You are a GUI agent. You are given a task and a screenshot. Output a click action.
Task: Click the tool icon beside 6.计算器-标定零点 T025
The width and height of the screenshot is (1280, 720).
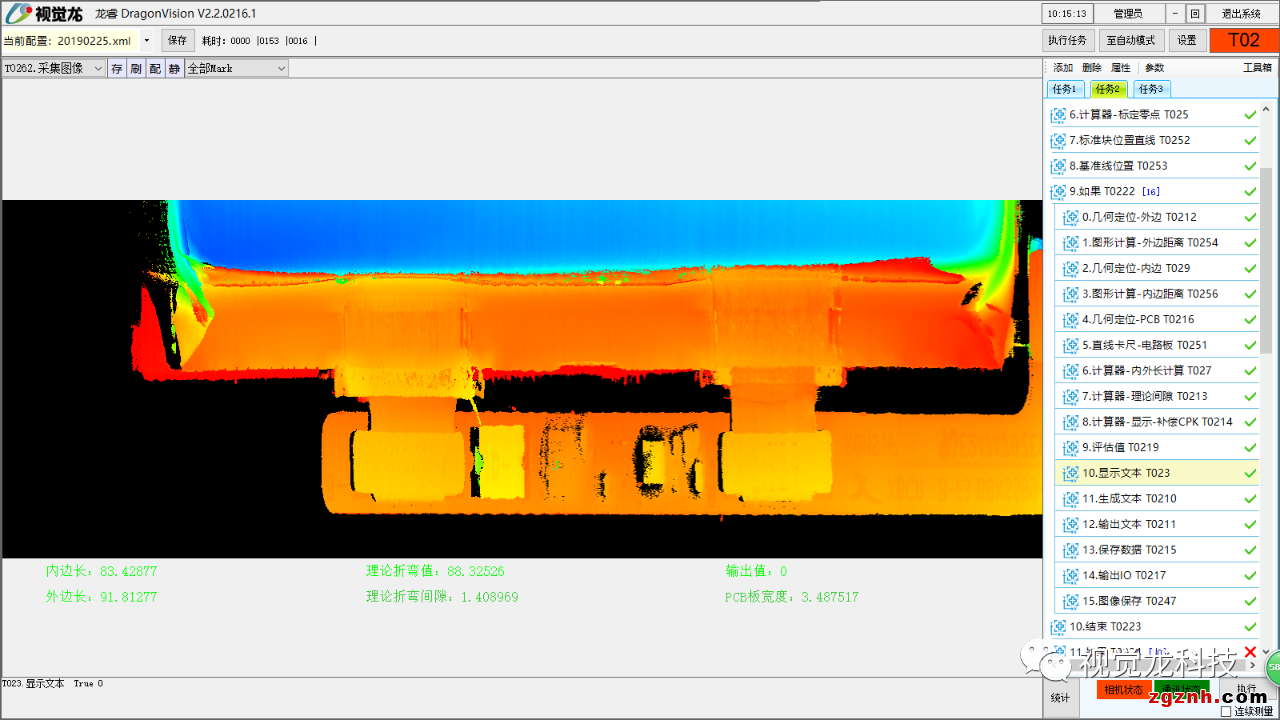point(1058,115)
